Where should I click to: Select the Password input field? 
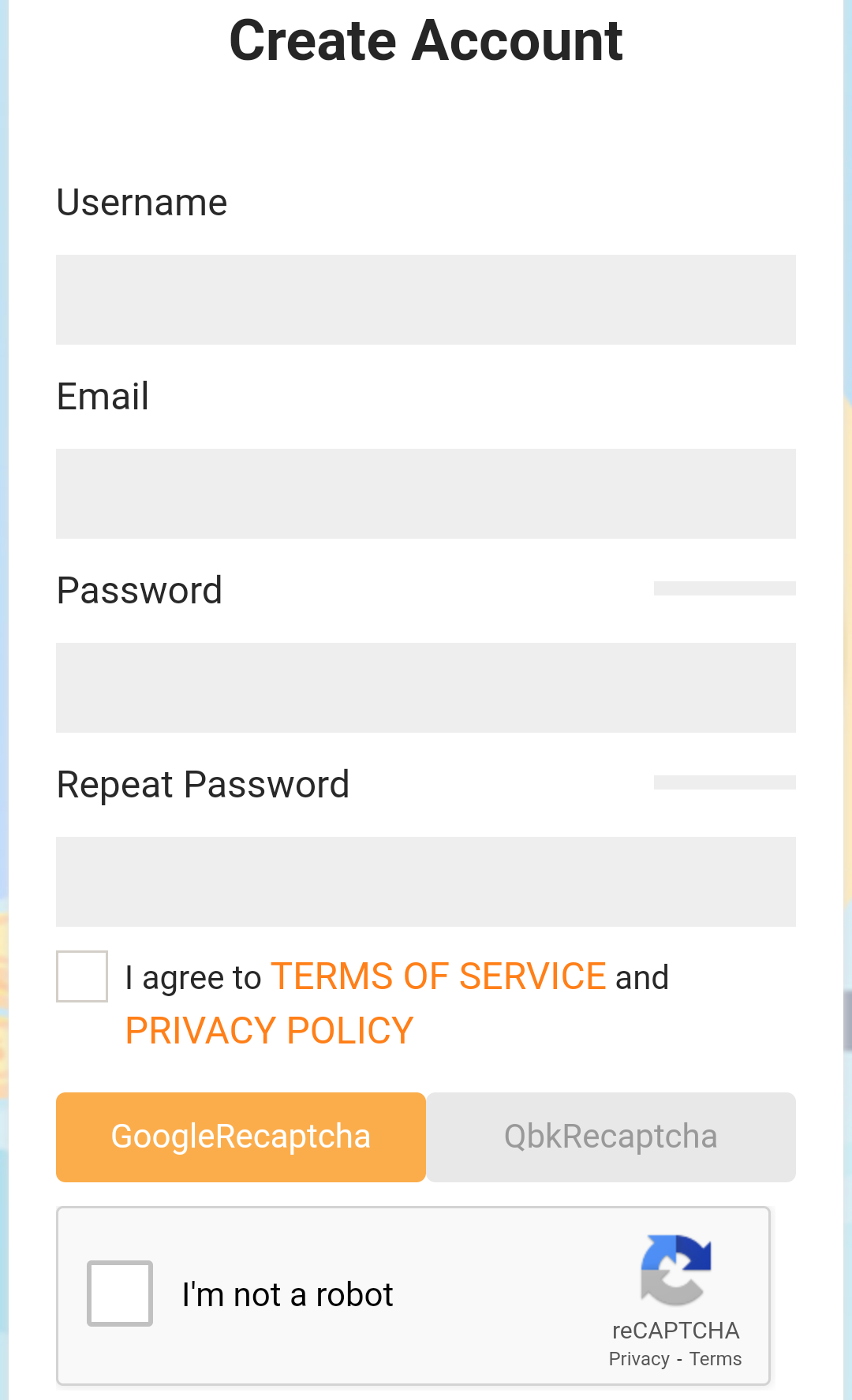tap(426, 688)
